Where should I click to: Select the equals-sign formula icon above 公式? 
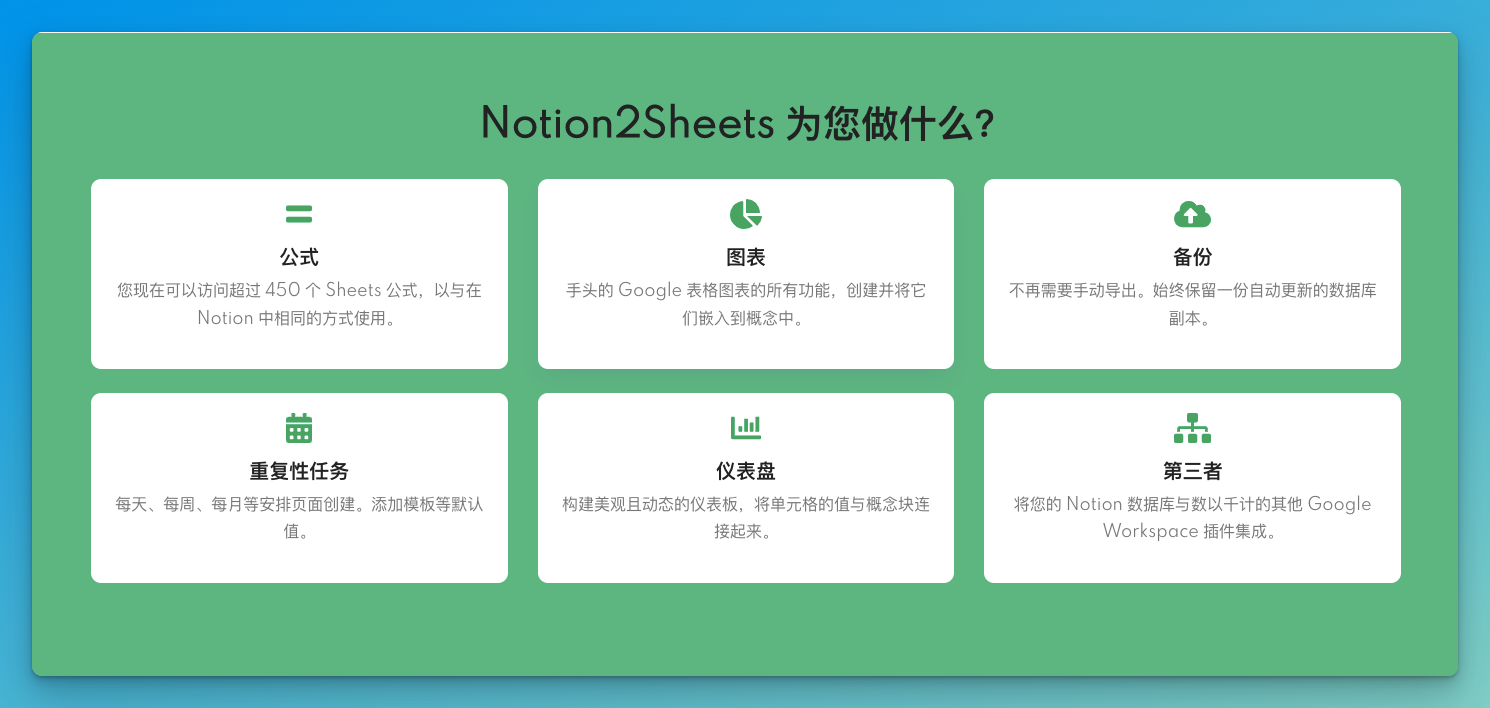pos(299,212)
